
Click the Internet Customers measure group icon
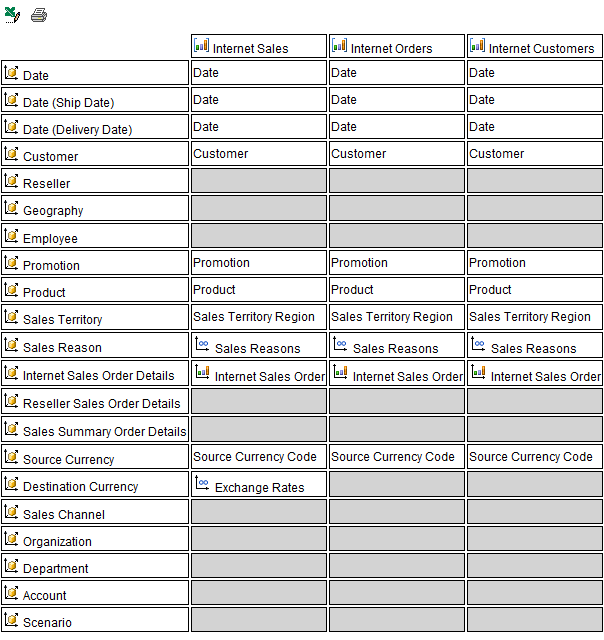[x=477, y=46]
